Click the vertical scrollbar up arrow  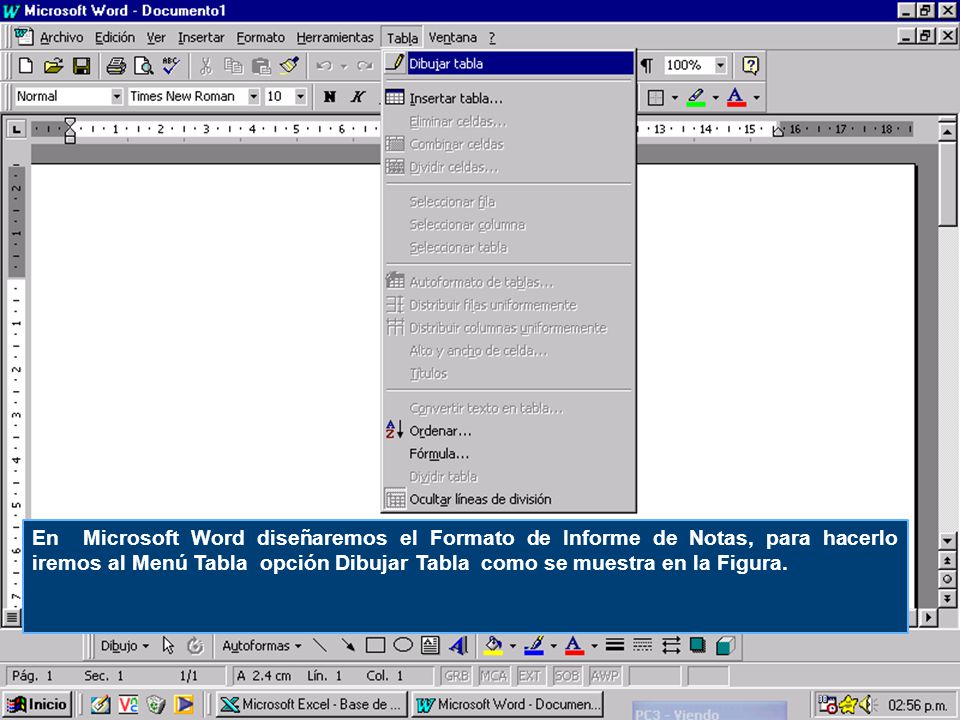point(947,131)
